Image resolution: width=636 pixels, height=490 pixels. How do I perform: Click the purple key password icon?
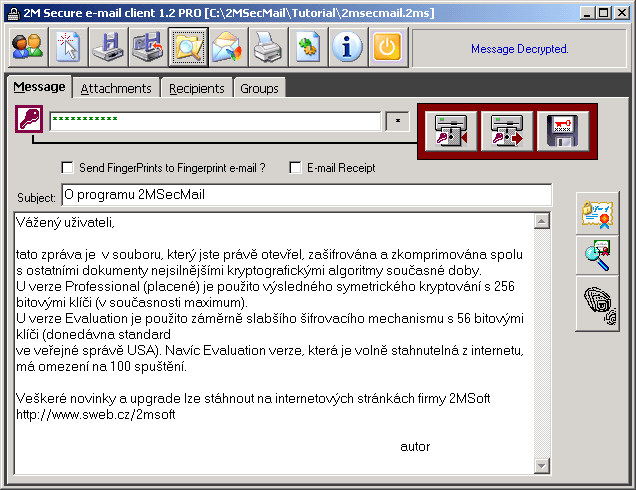pos(29,119)
